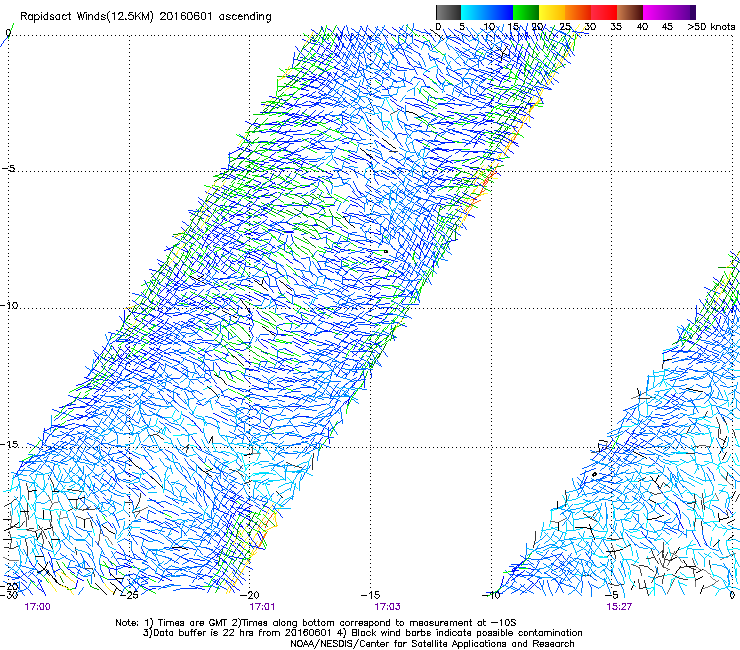Click the '-5' longitude label above 15:27
Screen dimensions: 740x650
612,595
